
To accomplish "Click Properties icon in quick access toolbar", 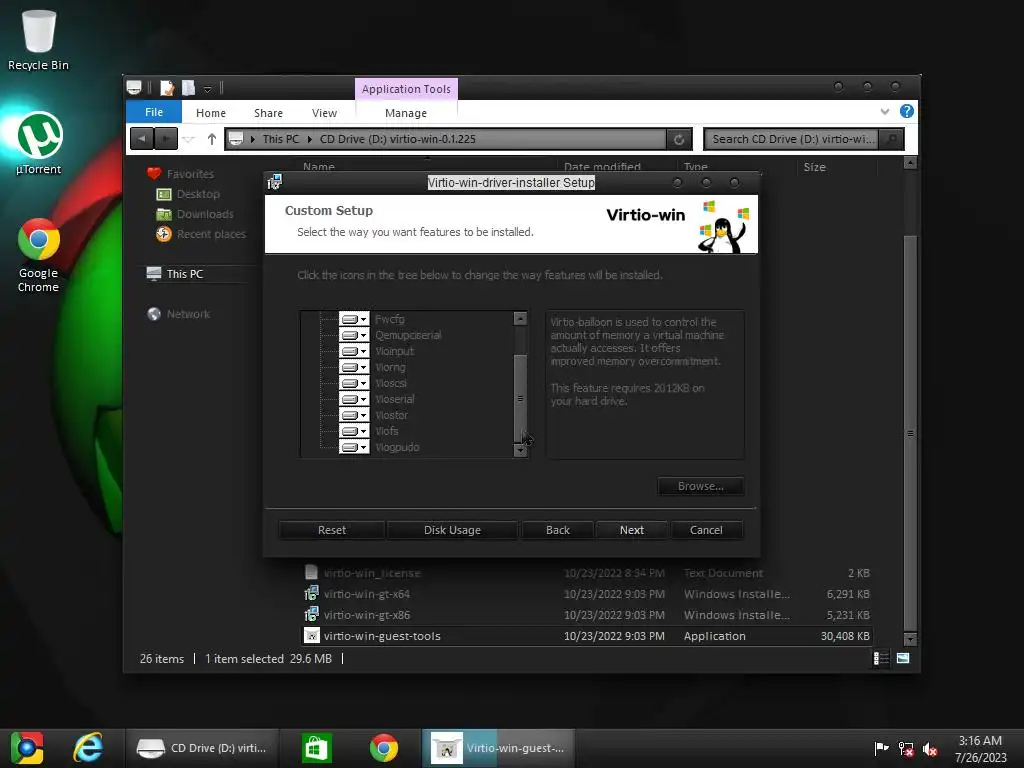I will pos(167,88).
